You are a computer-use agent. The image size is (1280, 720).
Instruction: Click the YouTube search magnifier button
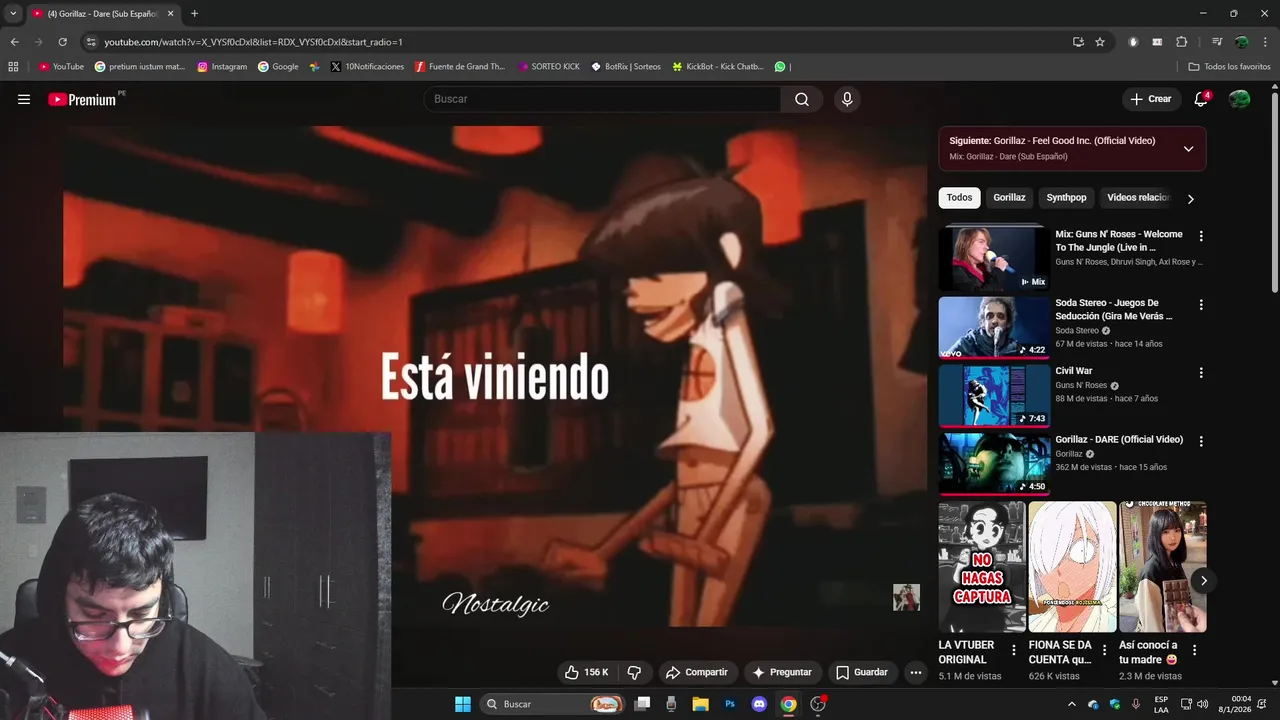click(x=802, y=99)
